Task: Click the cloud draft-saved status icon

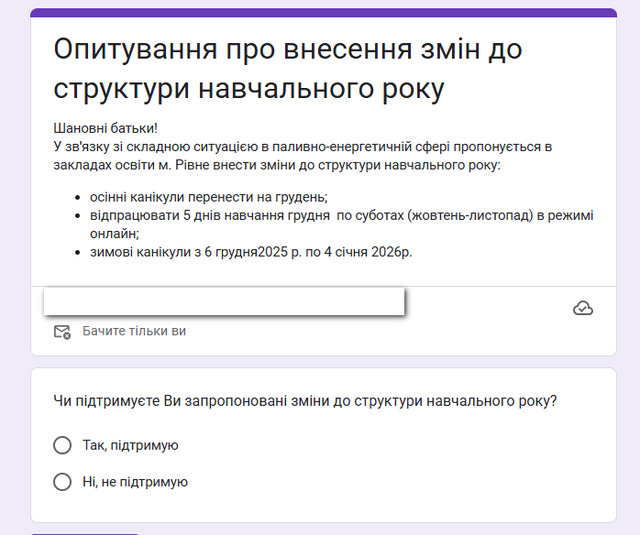Action: 583,308
